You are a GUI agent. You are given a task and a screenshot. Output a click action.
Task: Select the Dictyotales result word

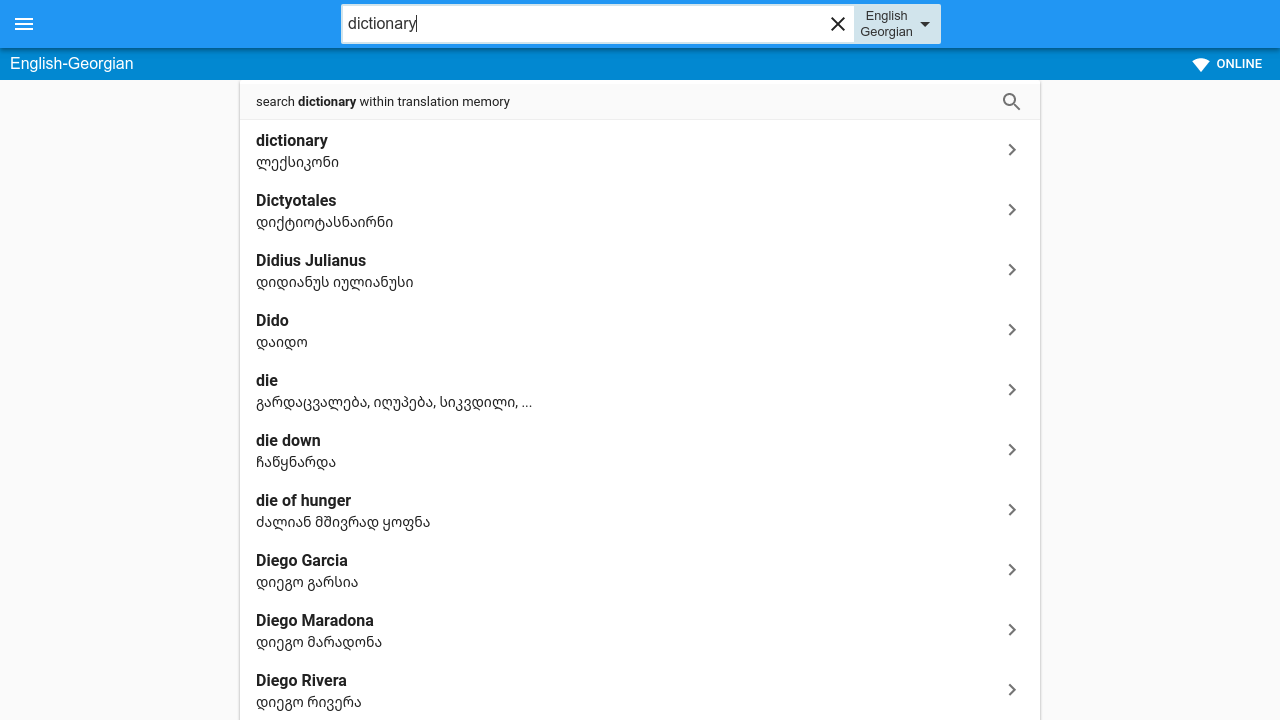coord(296,201)
